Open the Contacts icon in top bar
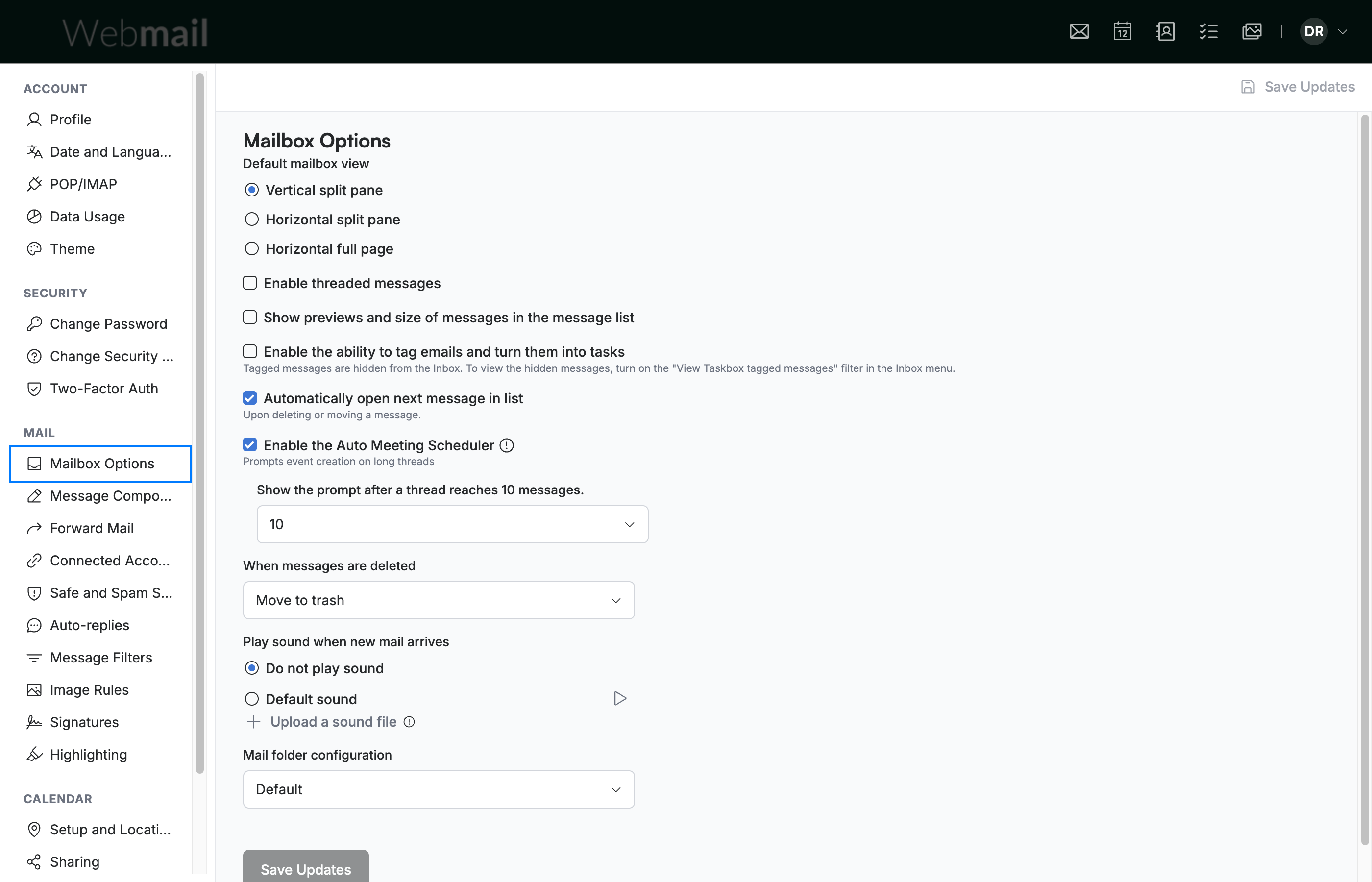1372x882 pixels. click(x=1165, y=31)
